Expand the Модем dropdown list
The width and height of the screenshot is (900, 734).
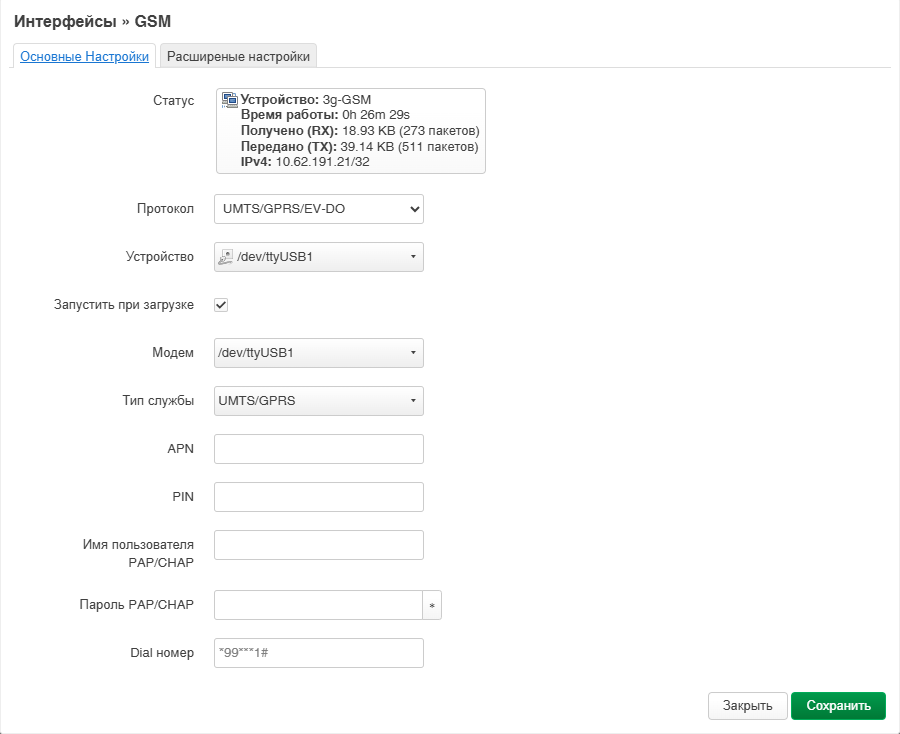coord(319,353)
